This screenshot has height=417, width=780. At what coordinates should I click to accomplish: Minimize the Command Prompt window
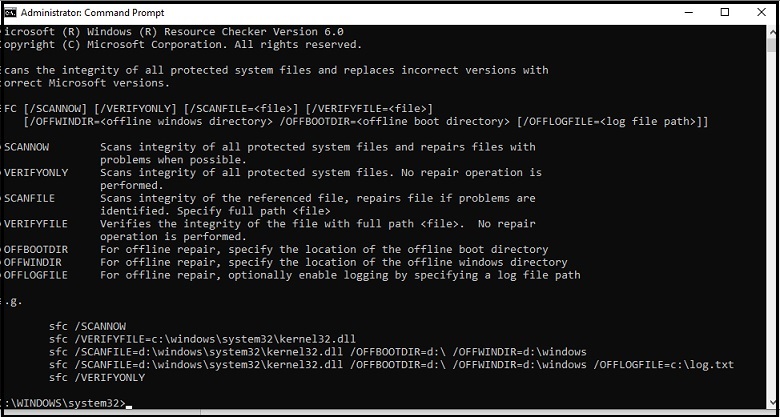pos(688,12)
